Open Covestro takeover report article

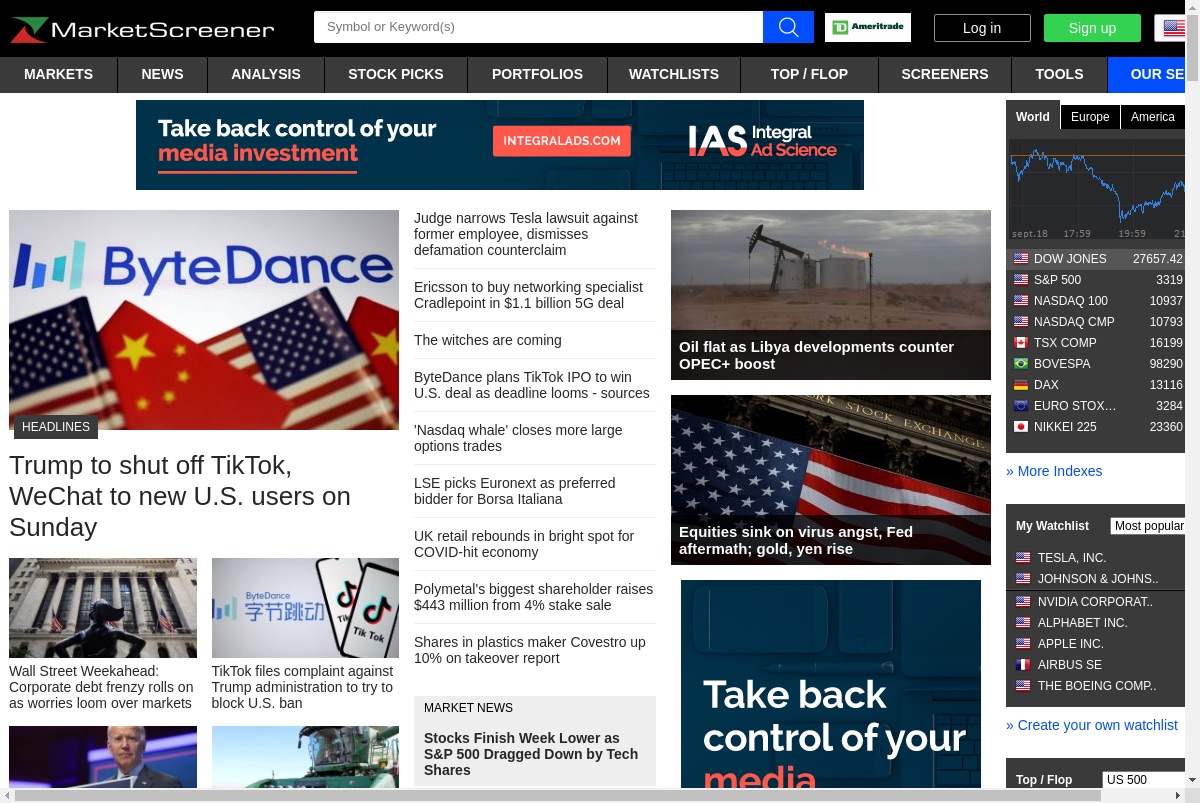click(x=530, y=650)
